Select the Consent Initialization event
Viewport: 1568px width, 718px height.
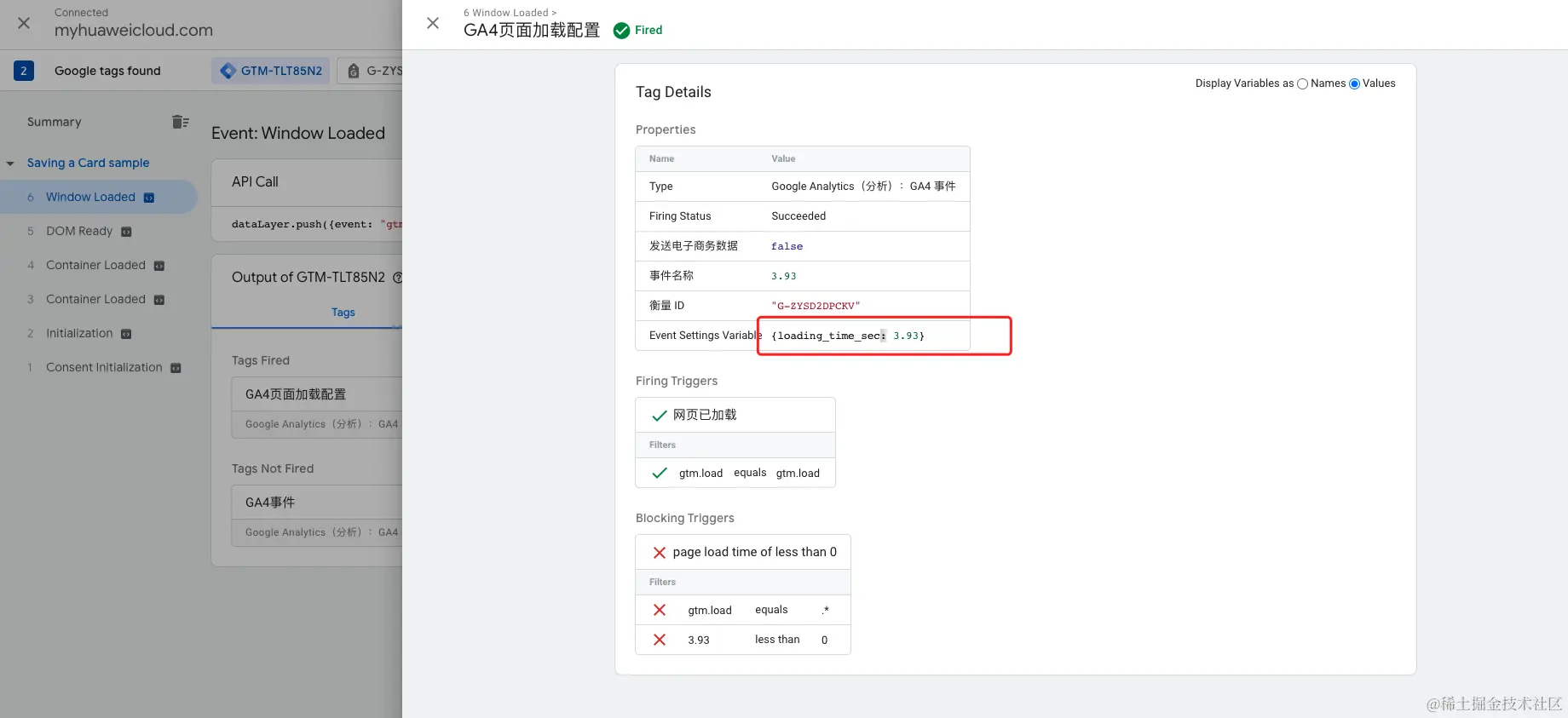pyautogui.click(x=104, y=367)
